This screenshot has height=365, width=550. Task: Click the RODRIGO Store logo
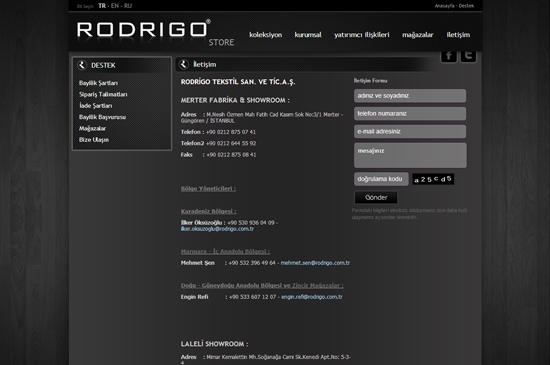155,33
